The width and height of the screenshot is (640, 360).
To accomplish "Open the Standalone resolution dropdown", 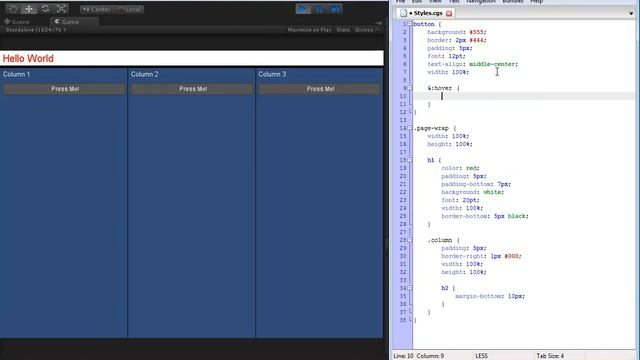I will (x=36, y=30).
